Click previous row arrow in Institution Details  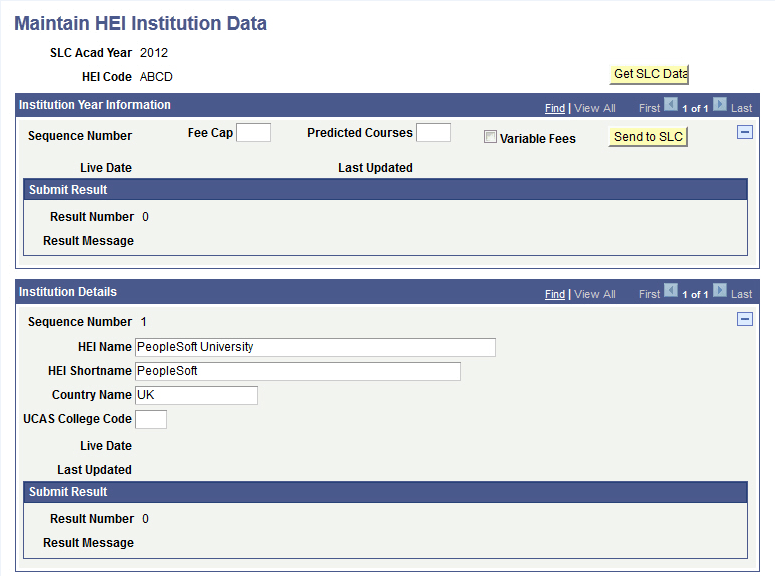tap(671, 291)
